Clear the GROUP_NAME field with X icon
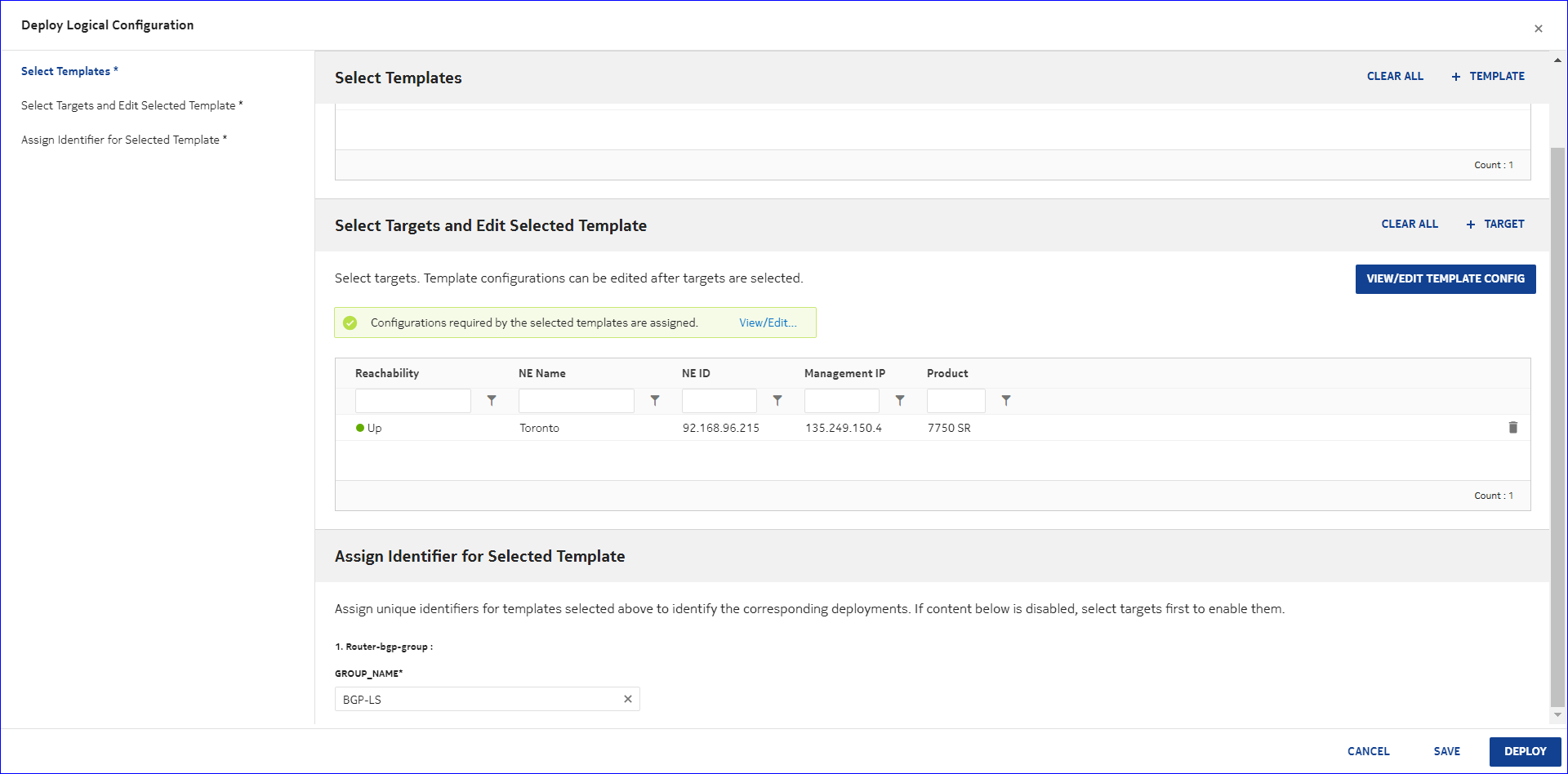Viewport: 1568px width, 774px height. (x=628, y=699)
